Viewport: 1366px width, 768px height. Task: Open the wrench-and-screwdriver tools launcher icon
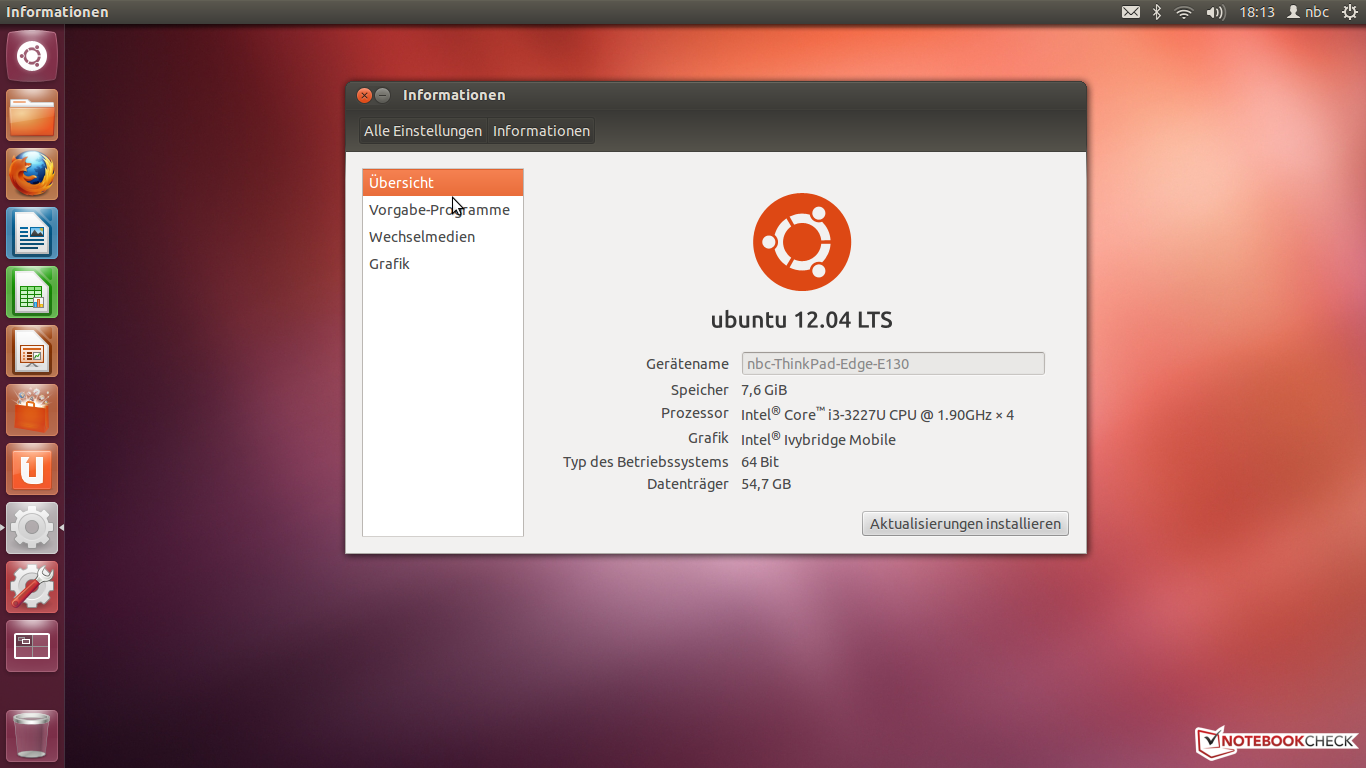coord(32,587)
